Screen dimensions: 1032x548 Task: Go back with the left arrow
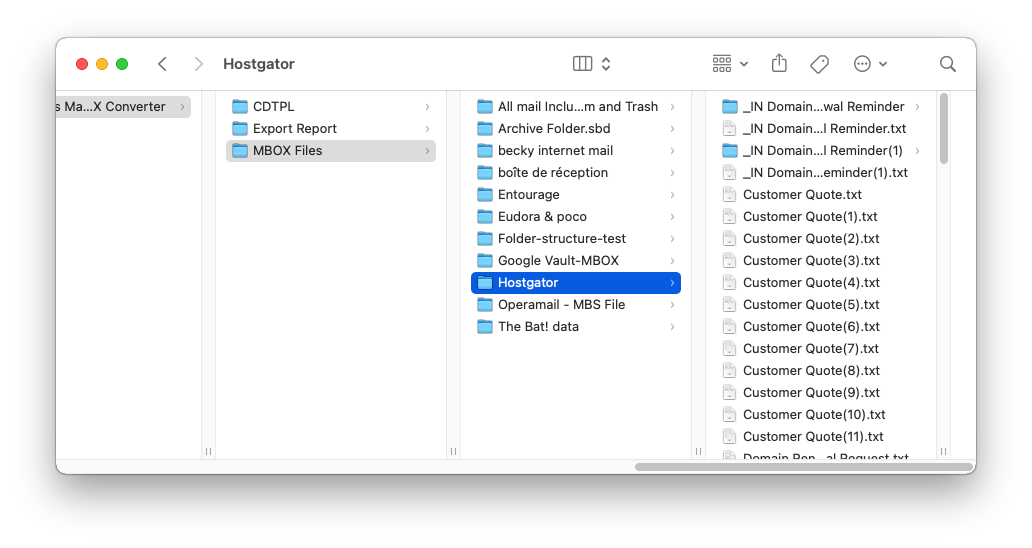pos(163,64)
